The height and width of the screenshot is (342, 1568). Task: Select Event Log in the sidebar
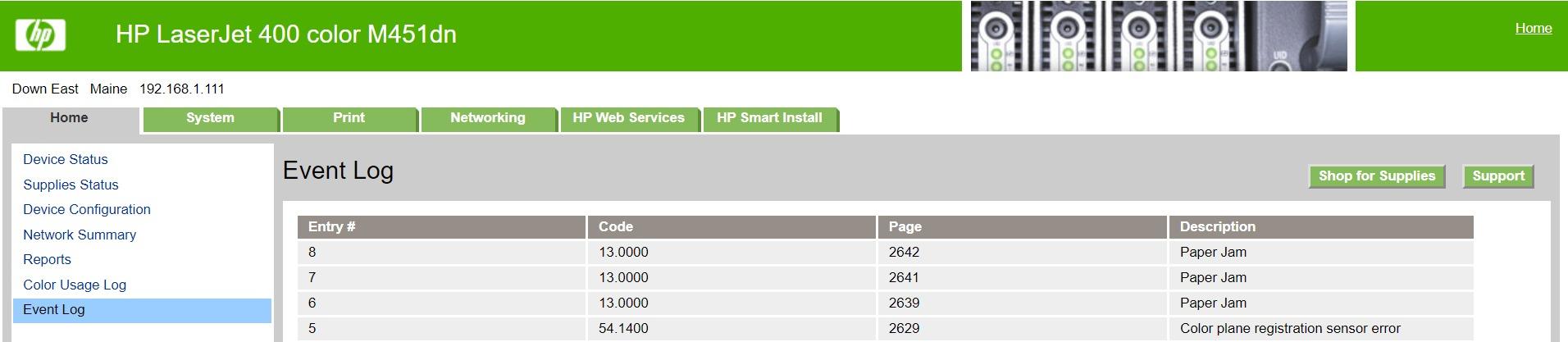point(142,310)
